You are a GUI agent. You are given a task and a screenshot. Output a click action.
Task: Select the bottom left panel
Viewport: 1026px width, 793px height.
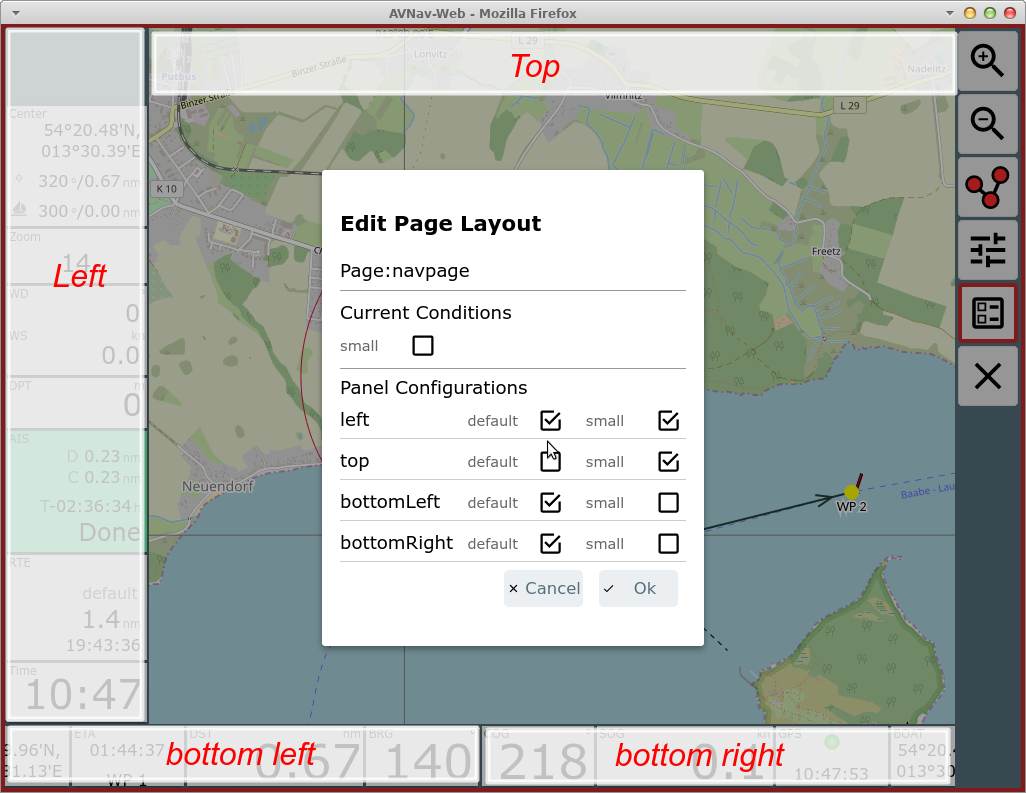coord(241,756)
